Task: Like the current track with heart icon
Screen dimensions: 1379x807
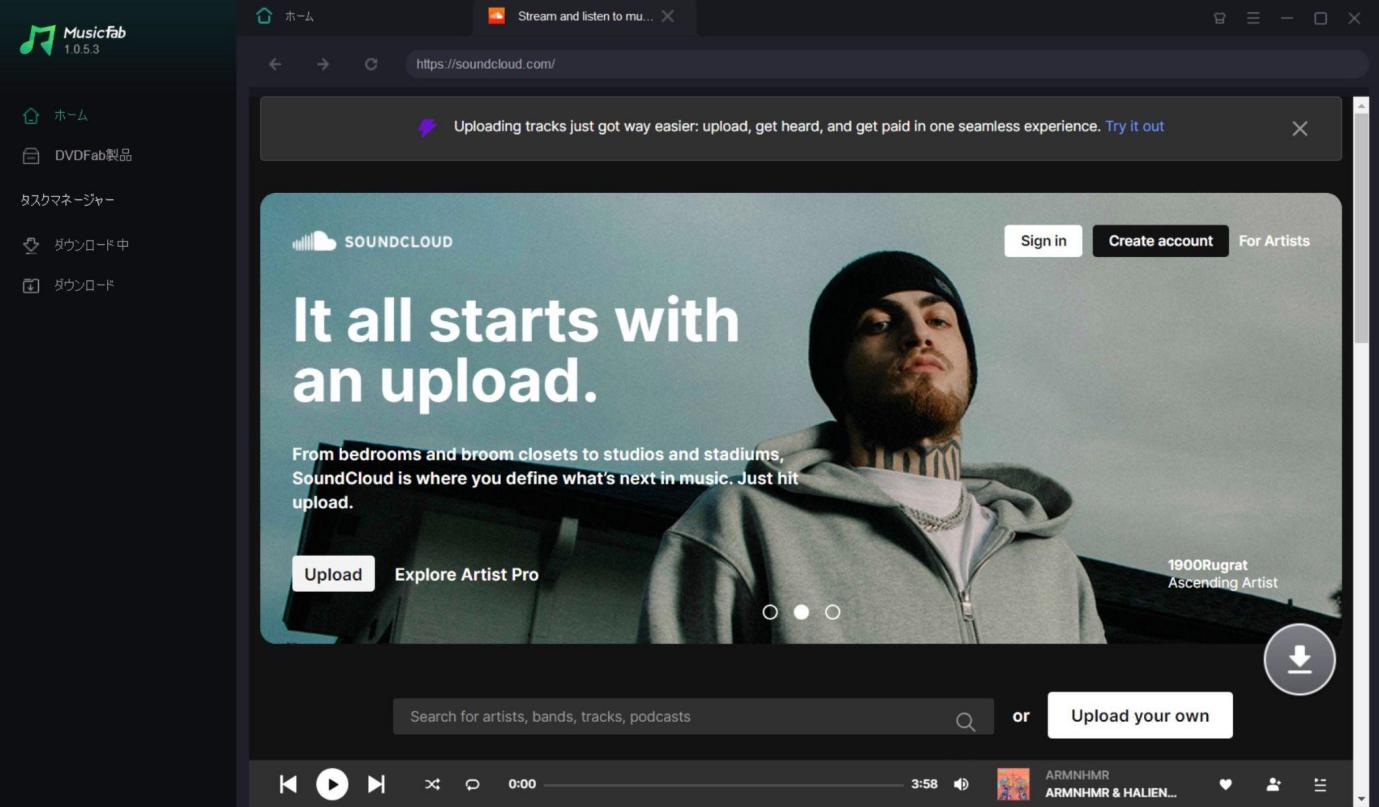Action: (x=1226, y=785)
